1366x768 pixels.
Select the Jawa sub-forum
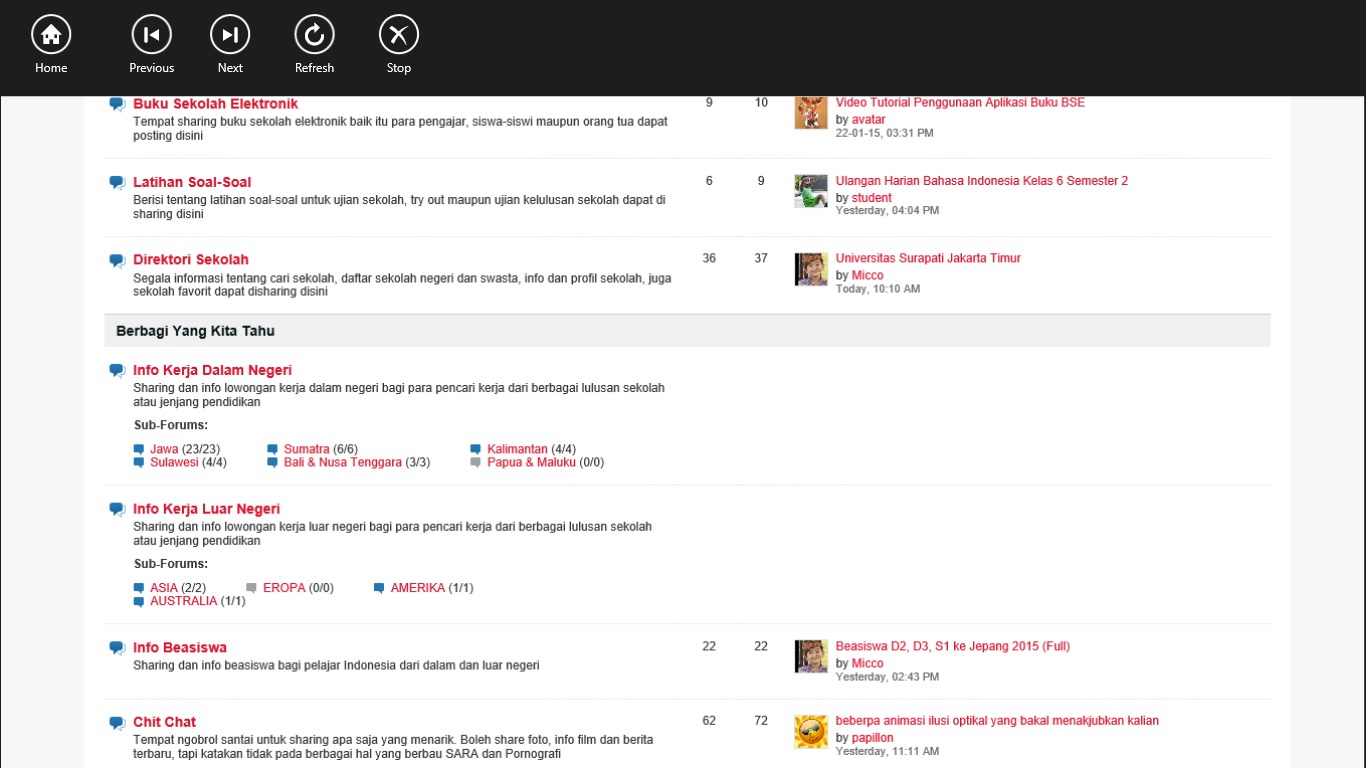click(x=164, y=449)
